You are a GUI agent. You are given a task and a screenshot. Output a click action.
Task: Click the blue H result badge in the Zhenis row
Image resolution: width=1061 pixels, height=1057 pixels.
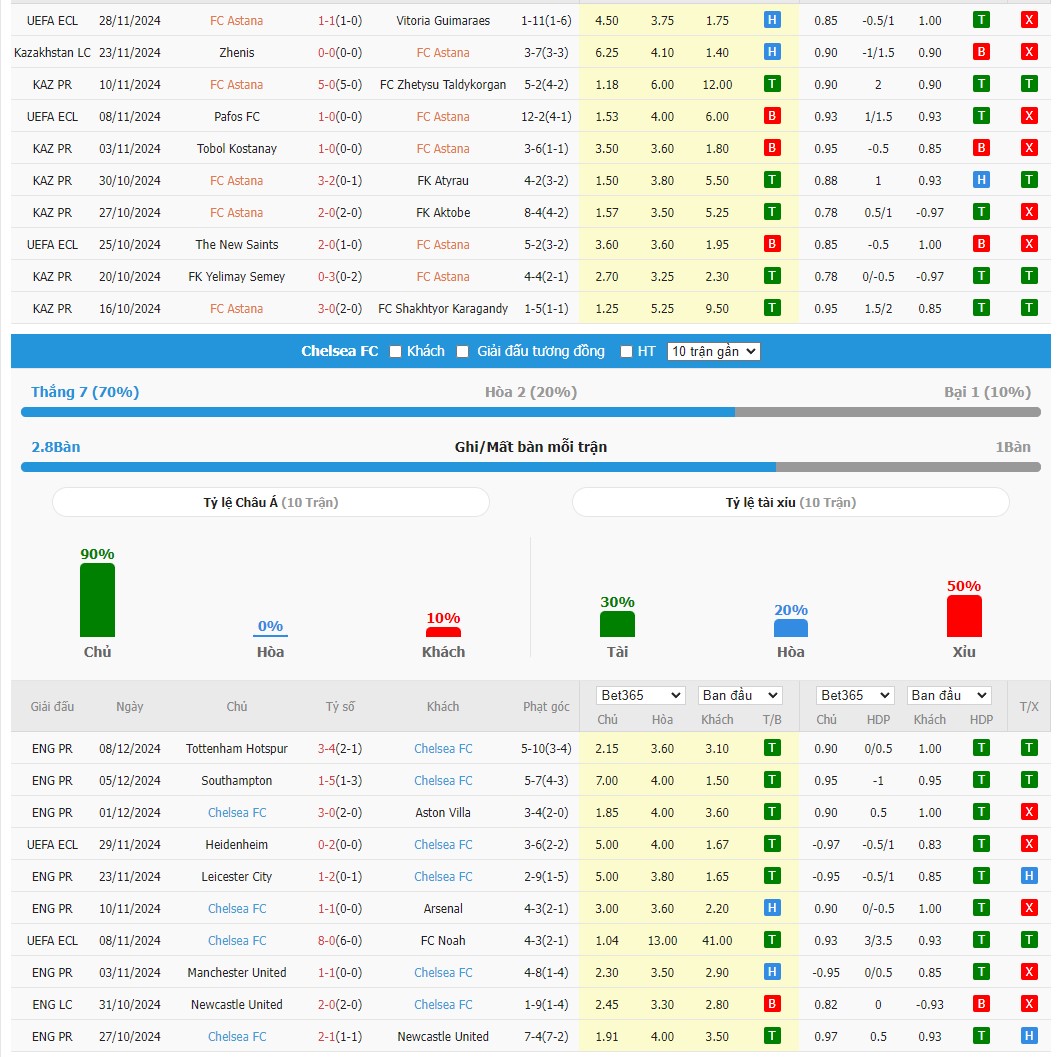772,52
